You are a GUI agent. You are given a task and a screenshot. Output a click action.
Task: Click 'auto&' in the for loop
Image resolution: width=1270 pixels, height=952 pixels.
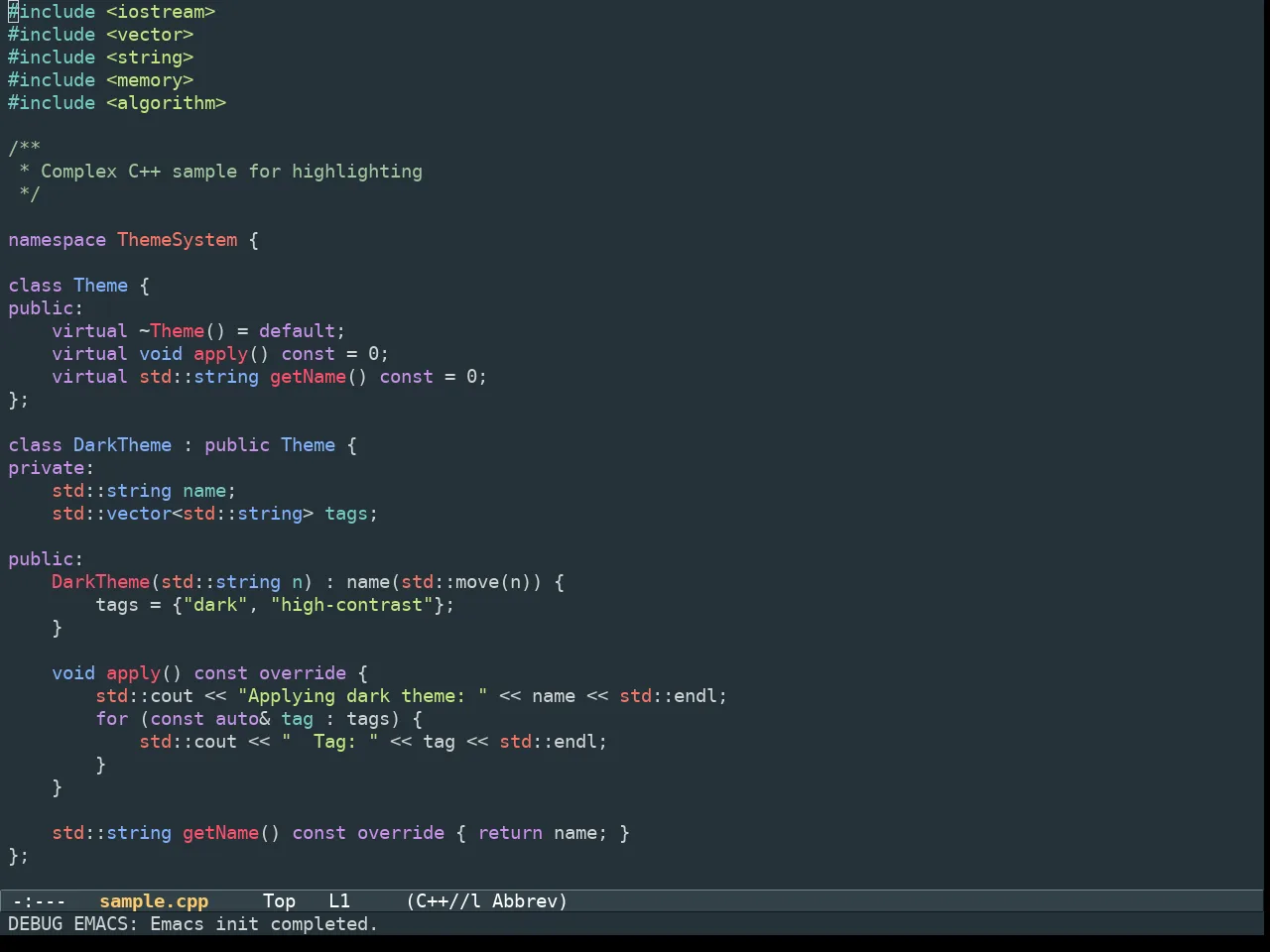(243, 719)
